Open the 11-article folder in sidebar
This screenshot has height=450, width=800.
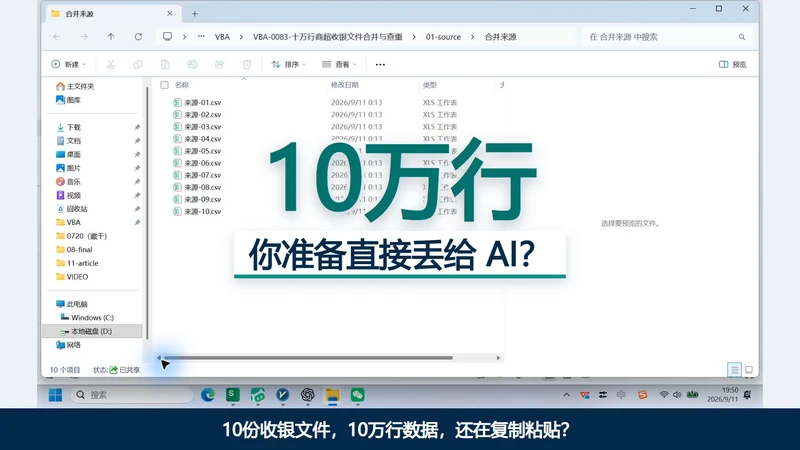pyautogui.click(x=77, y=263)
